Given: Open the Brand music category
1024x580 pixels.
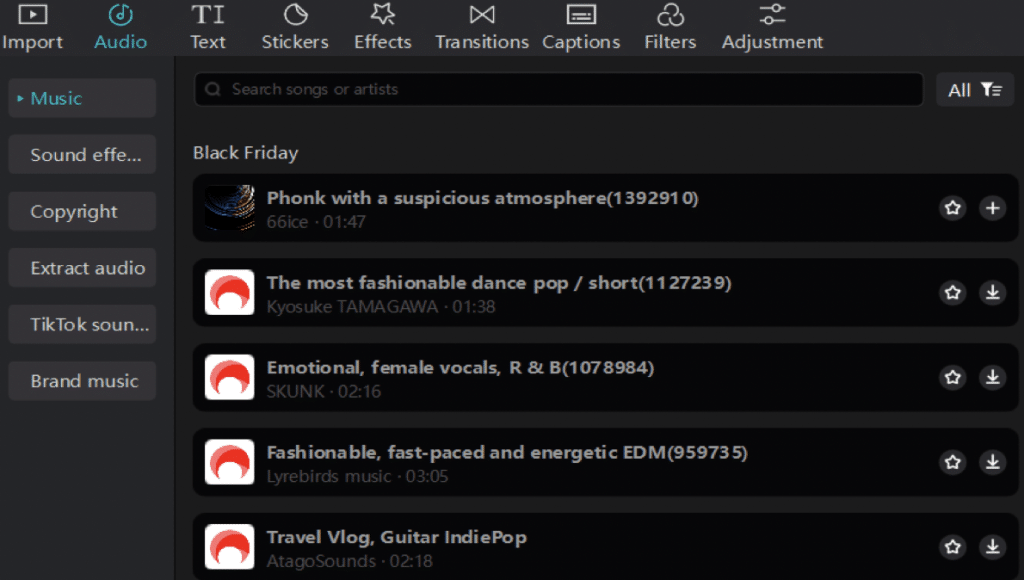Looking at the screenshot, I should (82, 381).
